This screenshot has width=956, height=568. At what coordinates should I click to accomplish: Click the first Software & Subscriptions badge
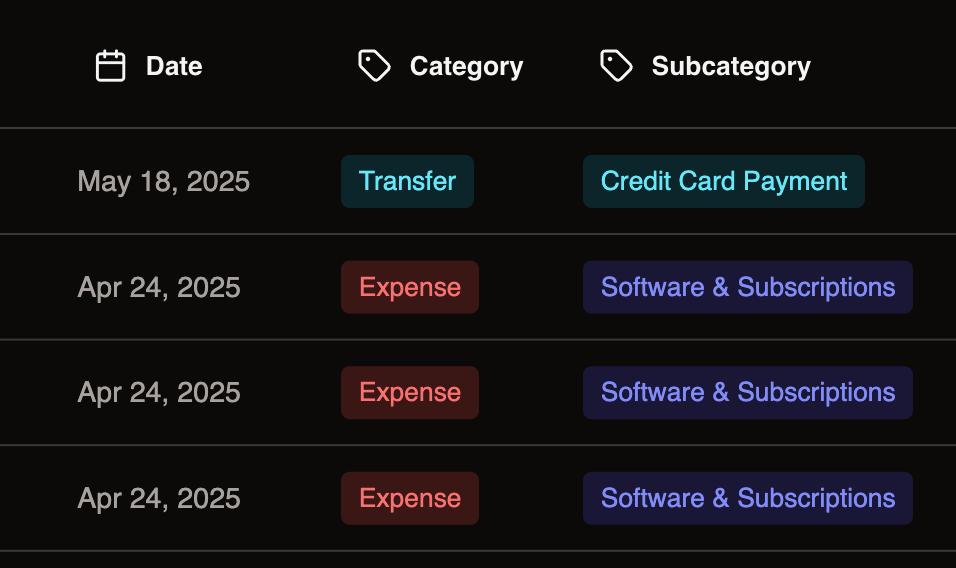[747, 288]
